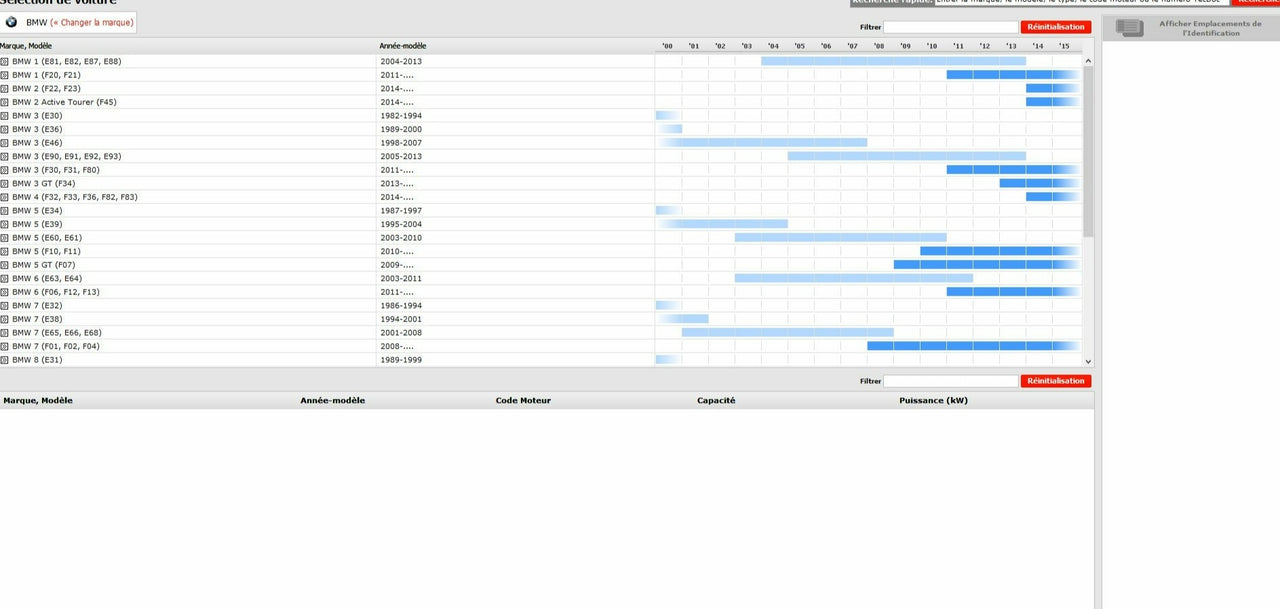Viewport: 1280px width, 609px height.
Task: Click the "1994-2001" year range cell
Action: click(x=401, y=319)
